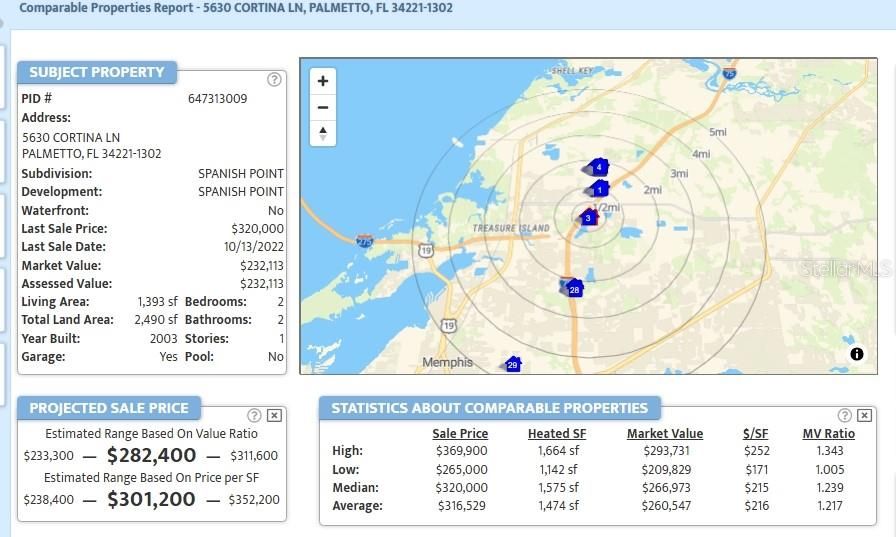
Task: Open help for Subject Property panel
Action: tap(274, 80)
